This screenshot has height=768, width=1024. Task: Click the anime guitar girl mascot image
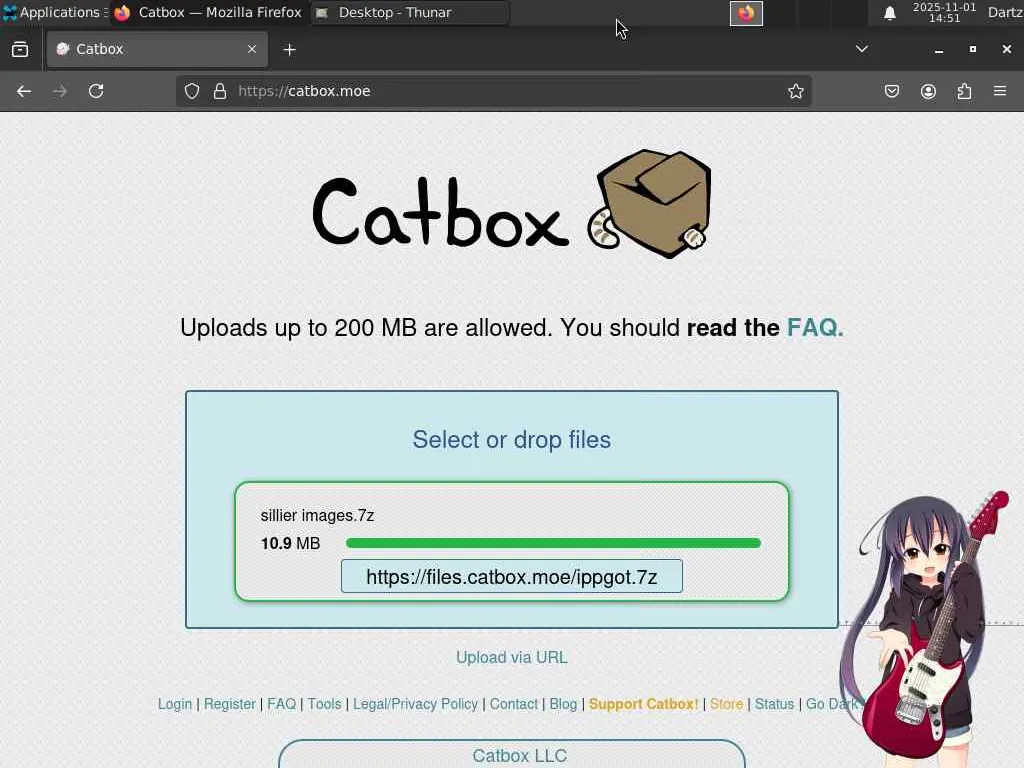tap(922, 627)
